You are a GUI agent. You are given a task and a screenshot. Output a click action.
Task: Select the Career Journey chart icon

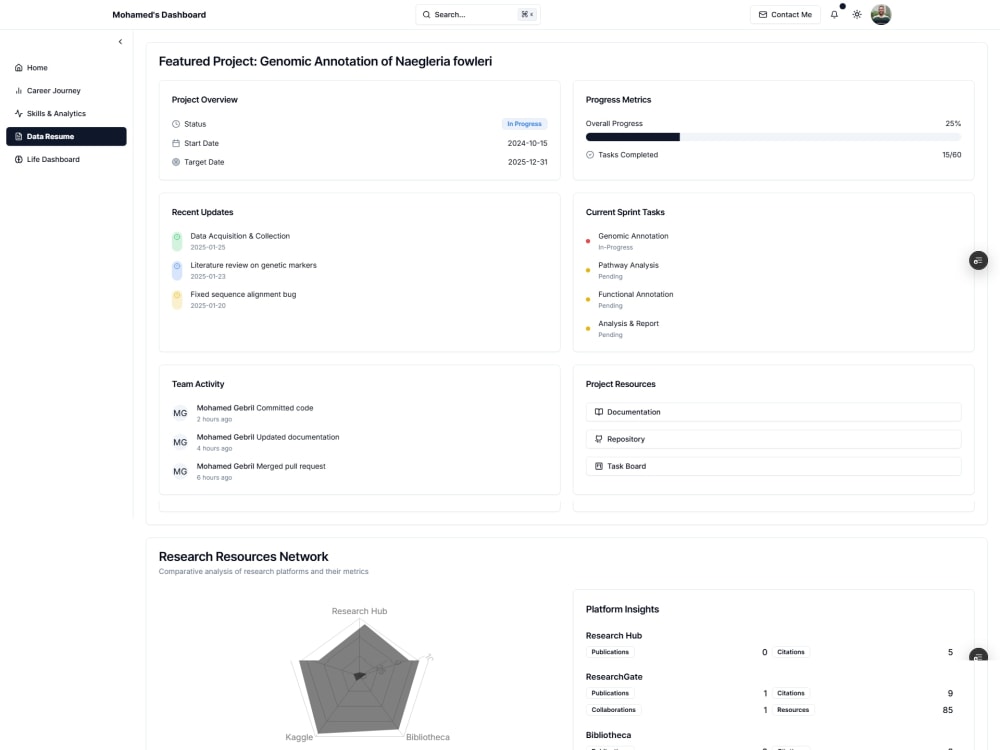(x=18, y=90)
